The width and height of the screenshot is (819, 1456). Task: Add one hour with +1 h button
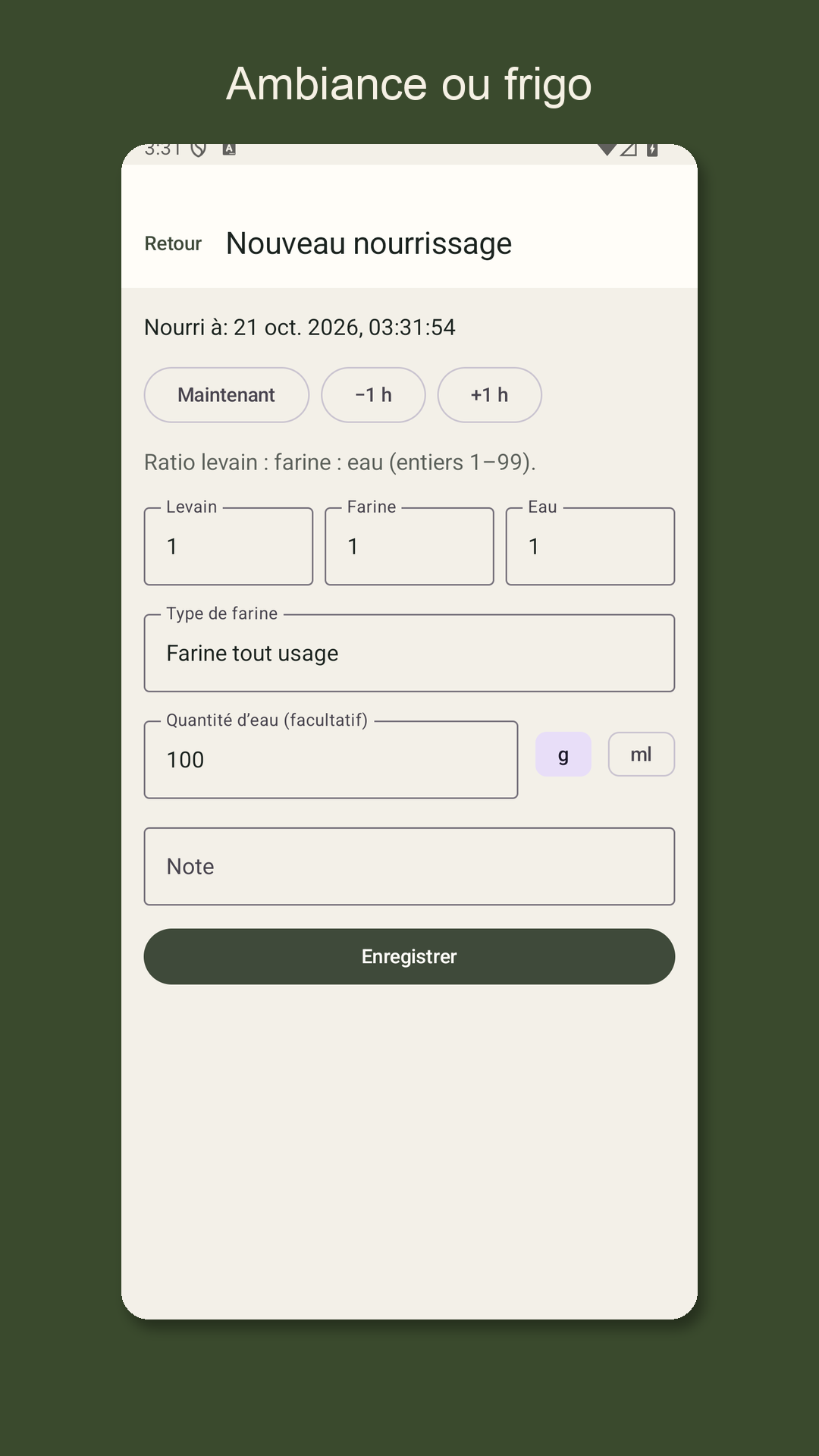click(489, 395)
